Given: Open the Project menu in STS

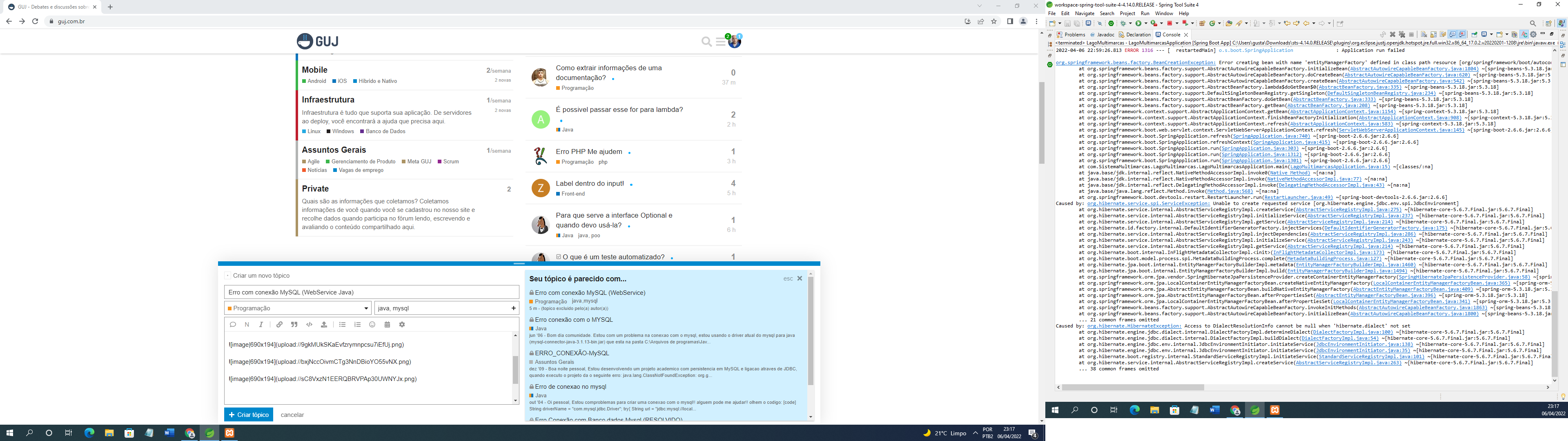Looking at the screenshot, I should 1127,13.
